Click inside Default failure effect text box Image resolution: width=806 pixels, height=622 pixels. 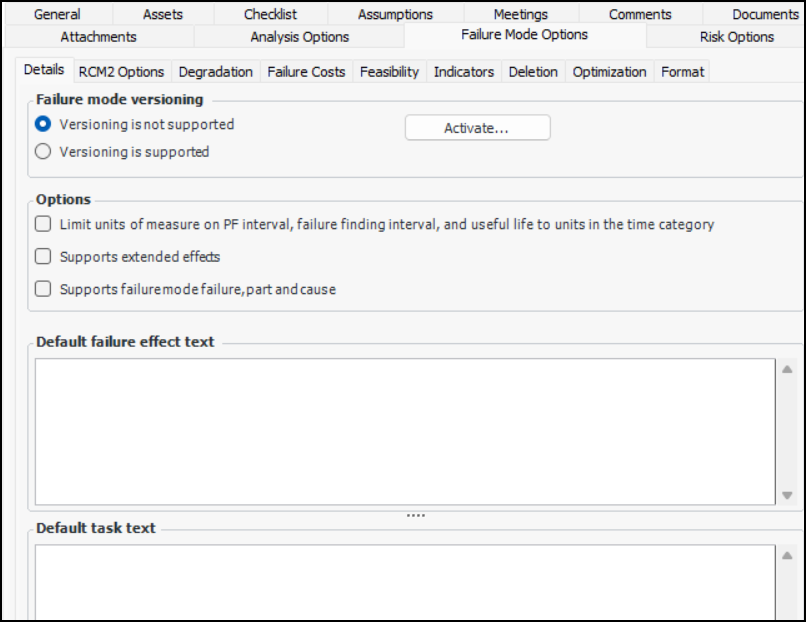pyautogui.click(x=405, y=430)
